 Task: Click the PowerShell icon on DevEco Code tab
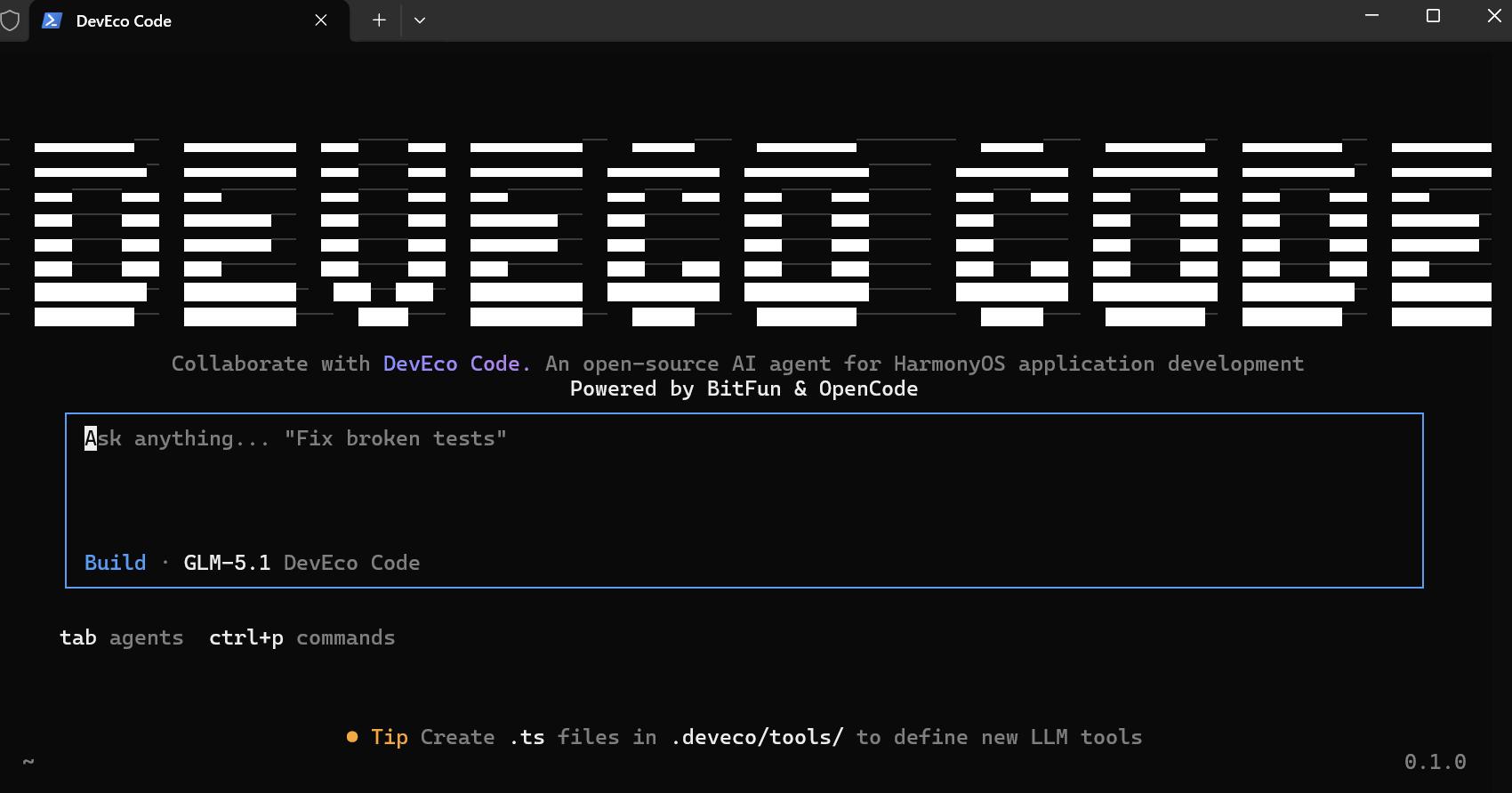point(52,20)
